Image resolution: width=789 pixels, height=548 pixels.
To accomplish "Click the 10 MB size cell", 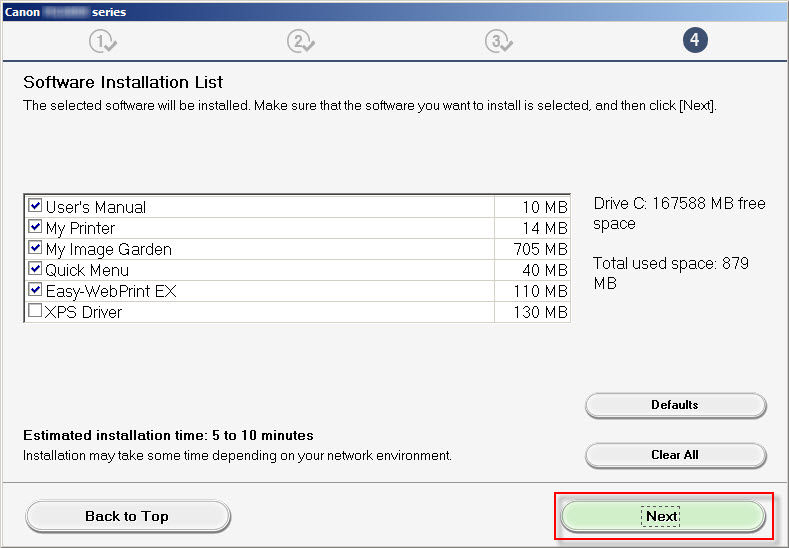I will (532, 207).
